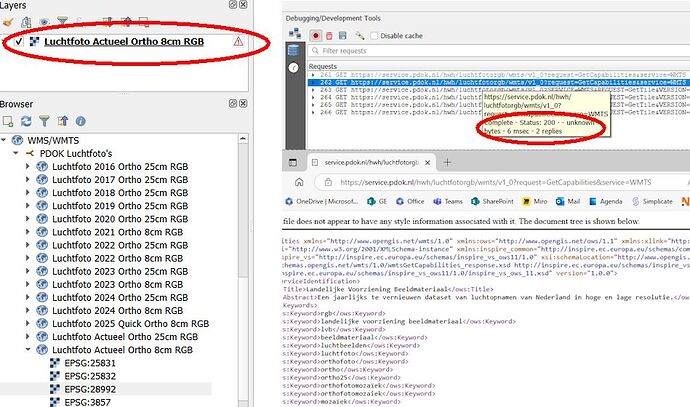690x407 pixels.
Task: Collapse the PDOK Luchtfoto's connection node
Action: click(16, 153)
